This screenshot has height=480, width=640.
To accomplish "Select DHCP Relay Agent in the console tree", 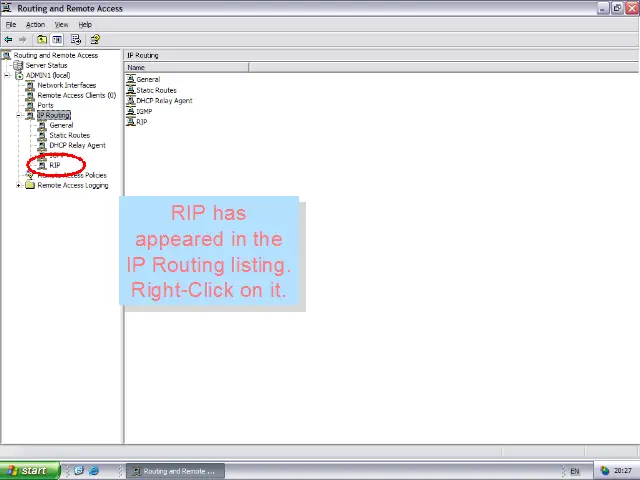I will 77,145.
